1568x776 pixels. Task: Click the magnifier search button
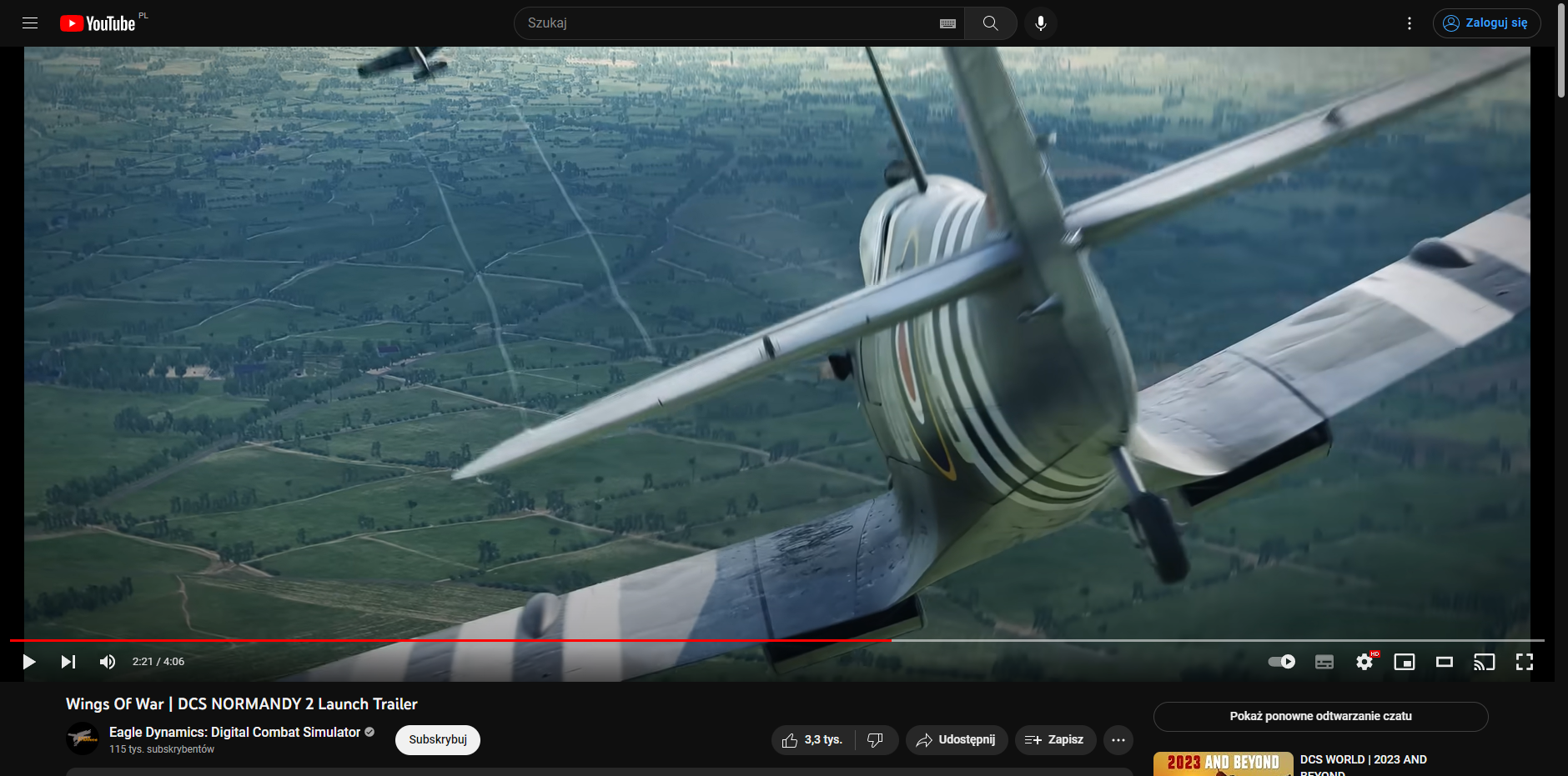tap(991, 23)
